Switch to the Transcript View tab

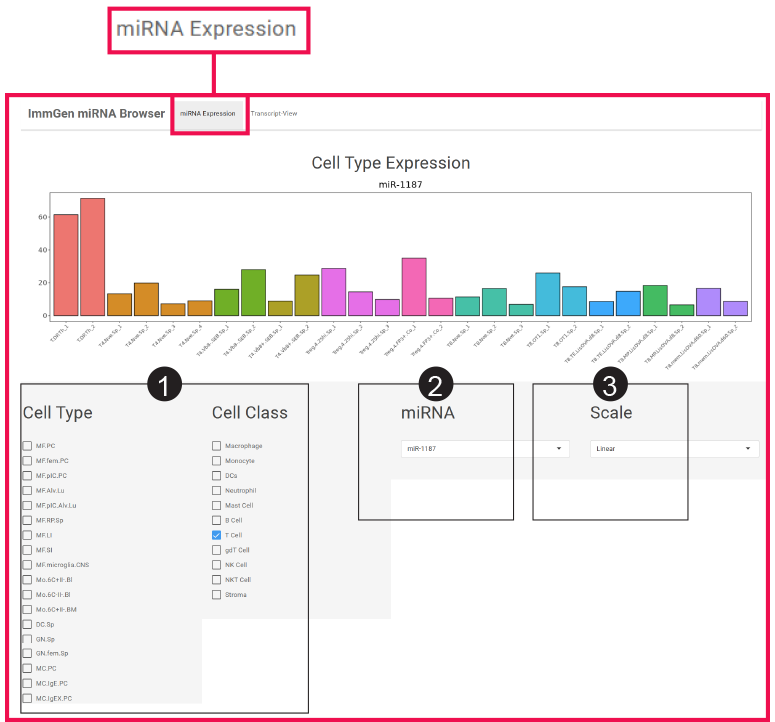click(x=274, y=114)
